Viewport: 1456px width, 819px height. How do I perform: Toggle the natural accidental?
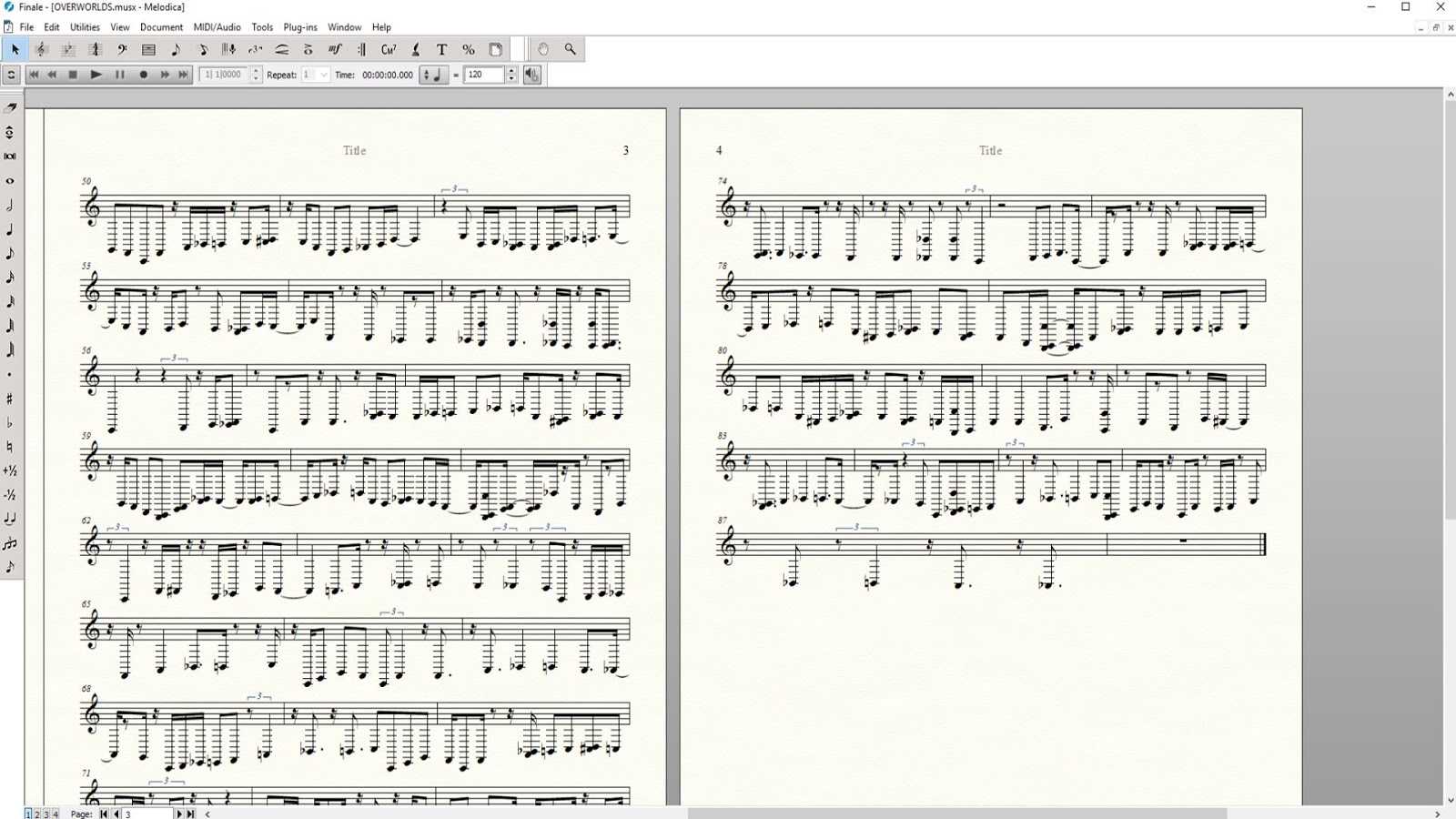coord(11,447)
